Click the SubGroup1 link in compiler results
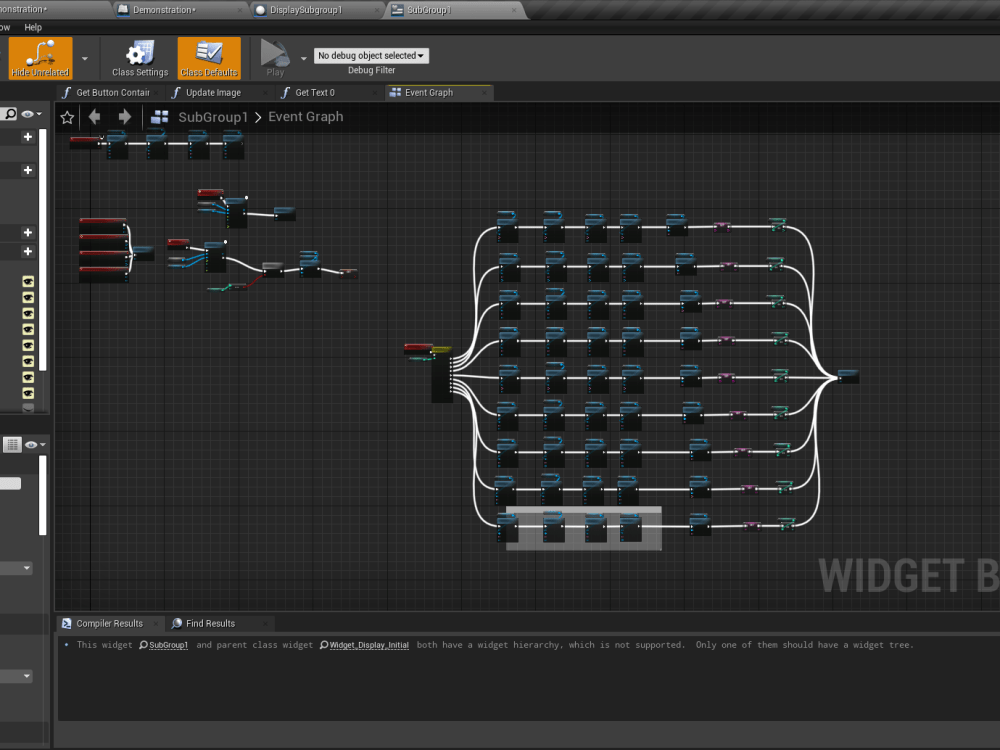Image resolution: width=1000 pixels, height=750 pixels. coord(167,645)
